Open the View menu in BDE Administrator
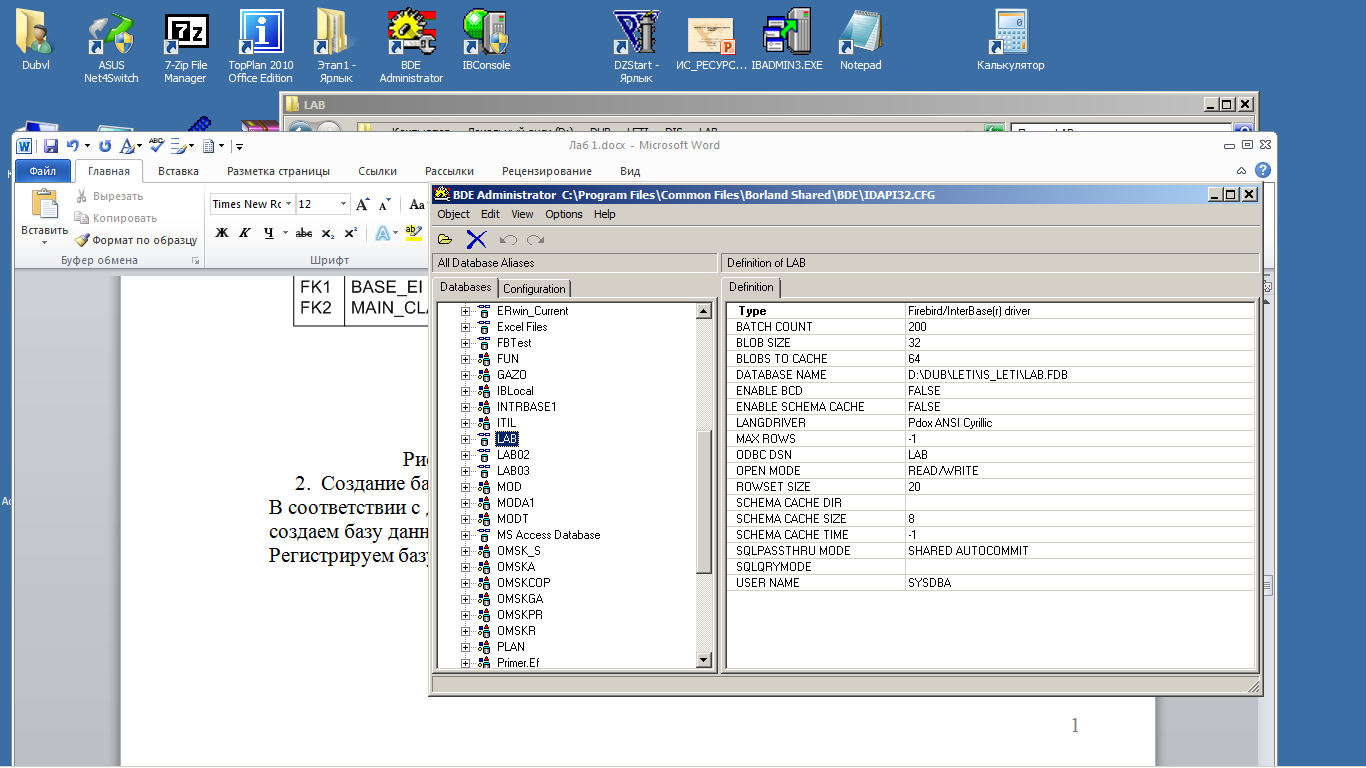This screenshot has width=1366, height=768. coord(523,214)
